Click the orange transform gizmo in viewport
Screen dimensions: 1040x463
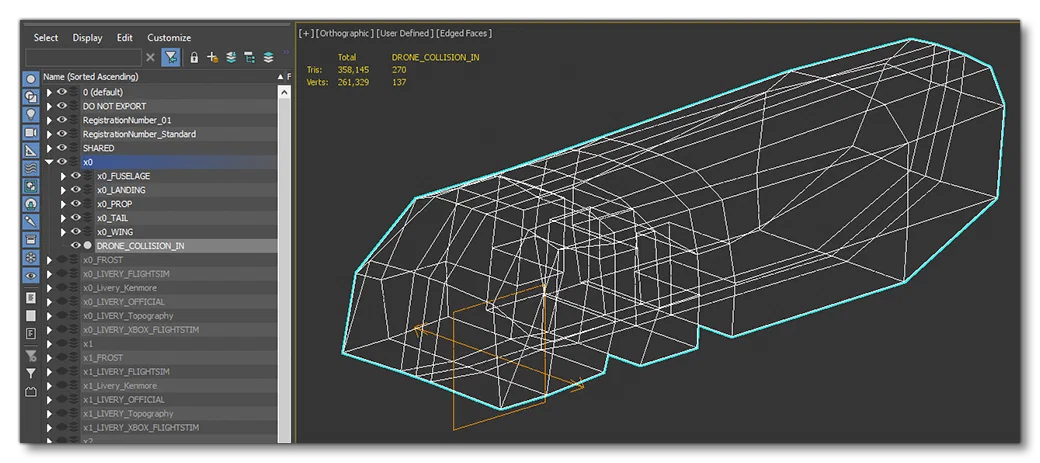pos(499,358)
